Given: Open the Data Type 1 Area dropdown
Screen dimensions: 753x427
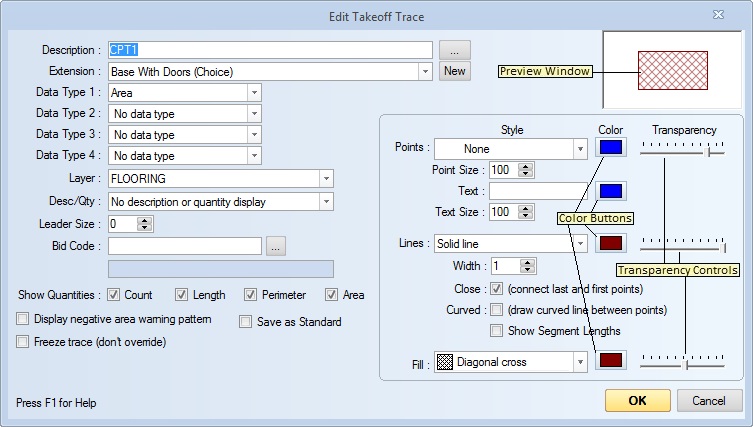Looking at the screenshot, I should coord(254,93).
